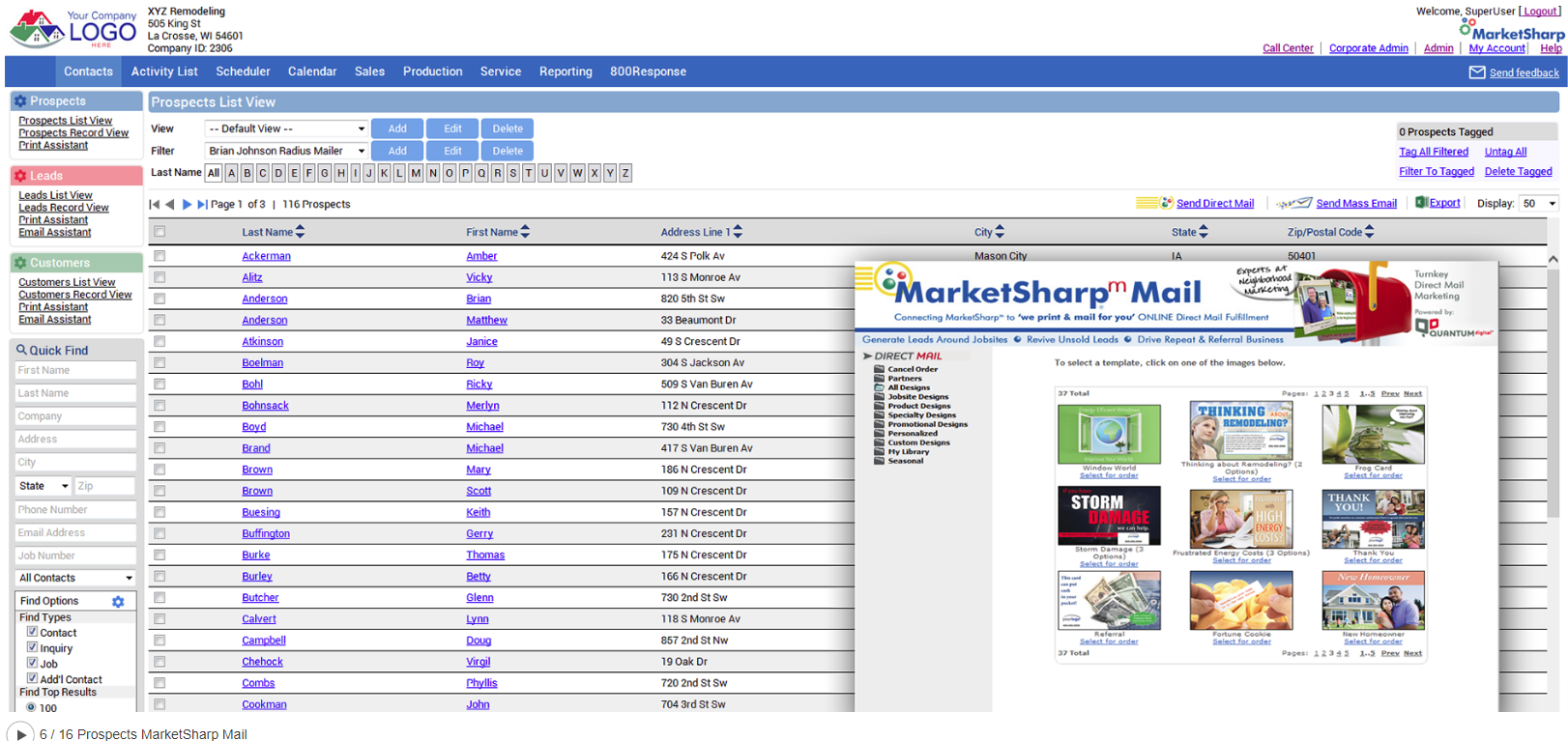This screenshot has height=741, width=1568.
Task: Click the Excel icon next to Export
Action: pyautogui.click(x=1421, y=203)
